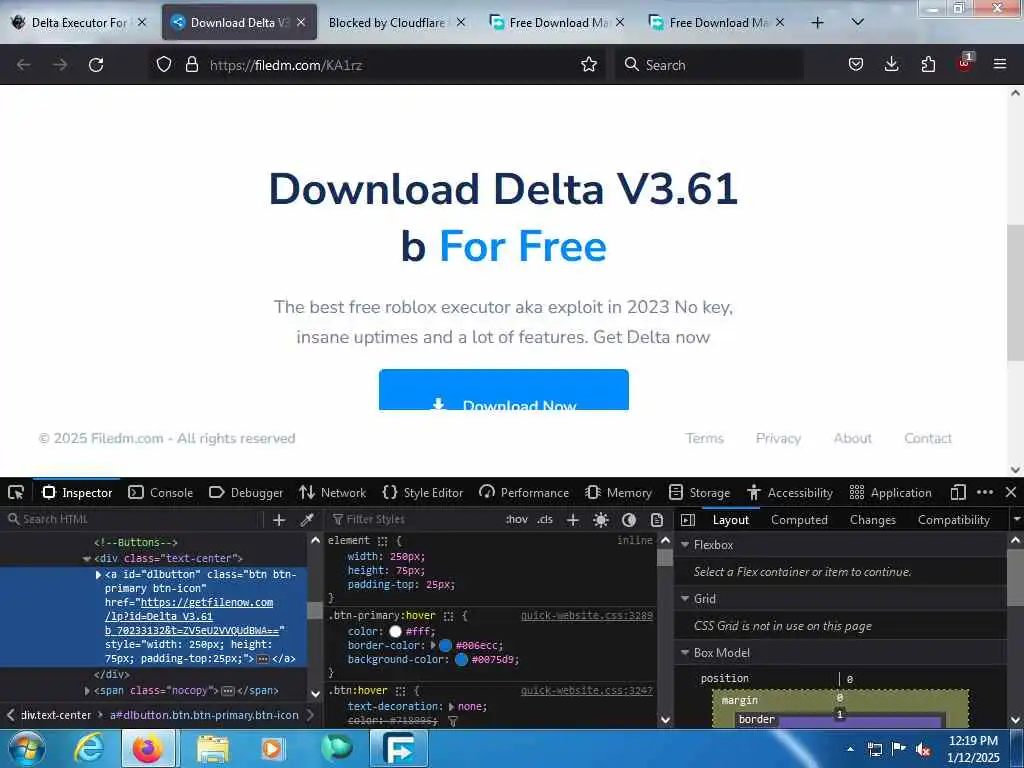Open the uBlock Origin extension
The height and width of the screenshot is (768, 1024).
965,63
